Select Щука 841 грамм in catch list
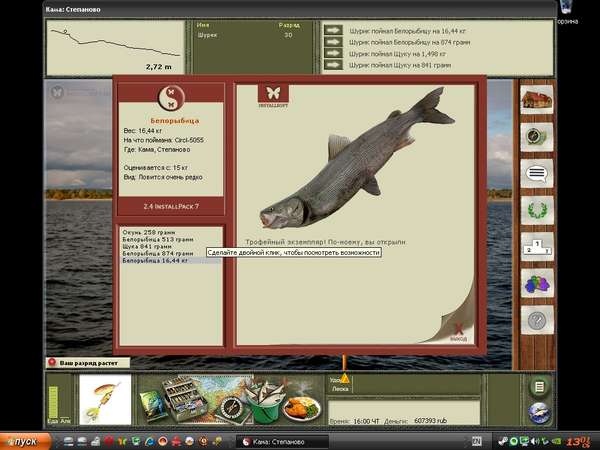The height and width of the screenshot is (450, 600). click(x=147, y=246)
